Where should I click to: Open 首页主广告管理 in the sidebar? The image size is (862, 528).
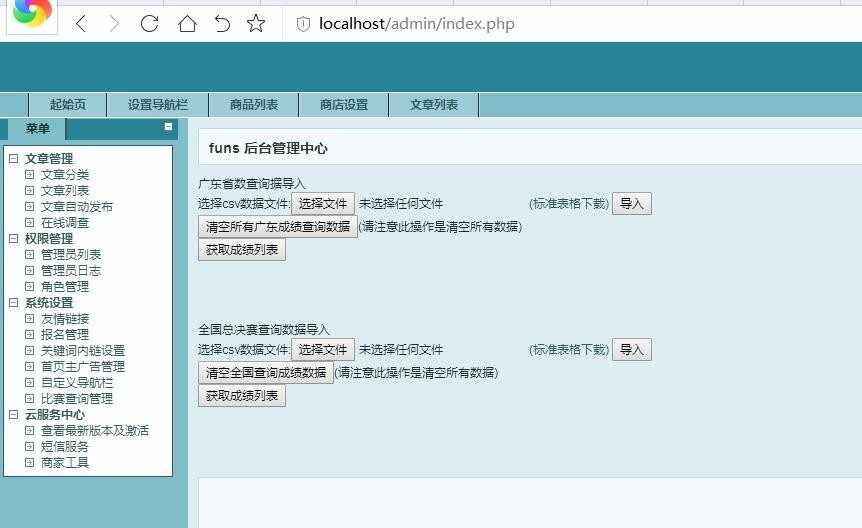pyautogui.click(x=83, y=367)
